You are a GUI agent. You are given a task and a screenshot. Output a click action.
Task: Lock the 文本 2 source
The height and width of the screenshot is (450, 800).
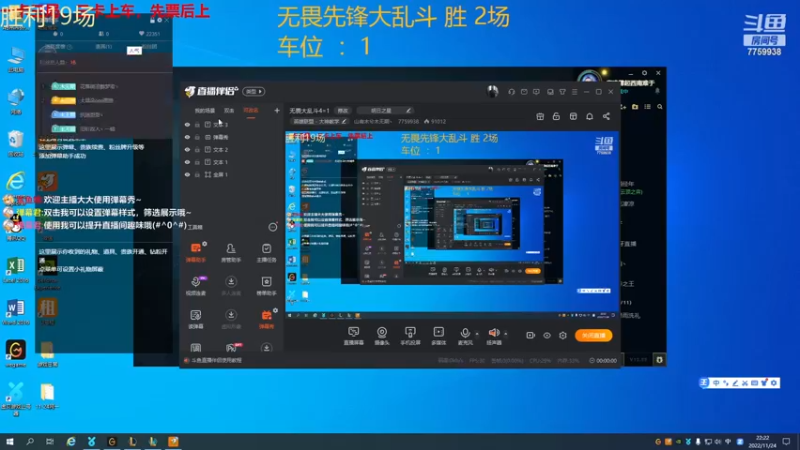(x=197, y=149)
